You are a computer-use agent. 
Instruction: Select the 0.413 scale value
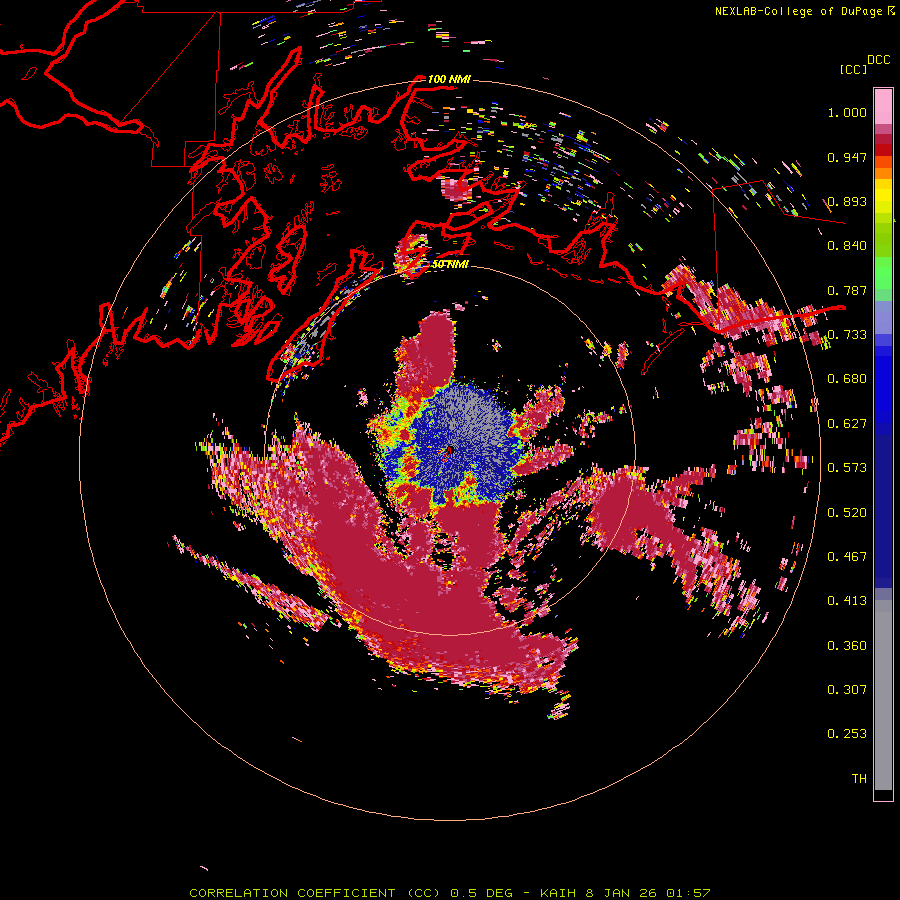pos(847,601)
